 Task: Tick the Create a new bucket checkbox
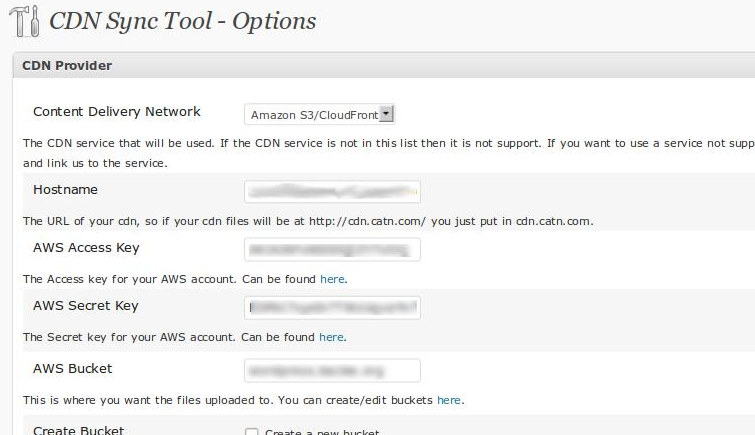251,432
